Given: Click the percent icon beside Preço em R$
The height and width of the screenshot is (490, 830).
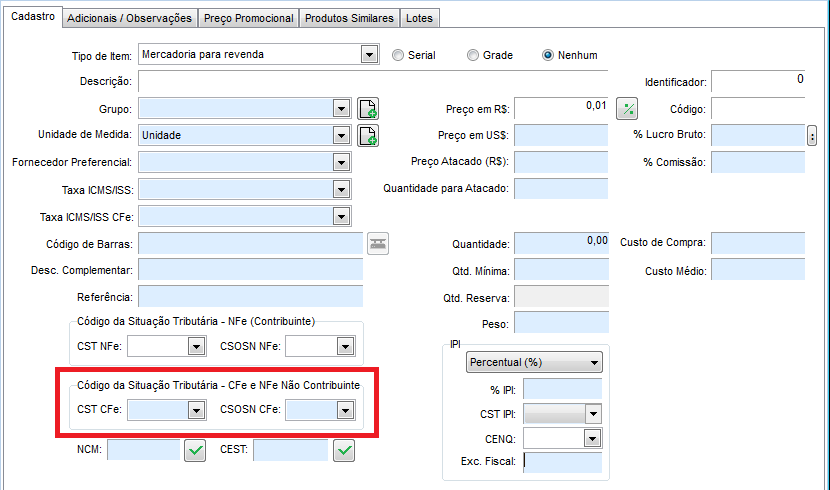Looking at the screenshot, I should pos(627,109).
